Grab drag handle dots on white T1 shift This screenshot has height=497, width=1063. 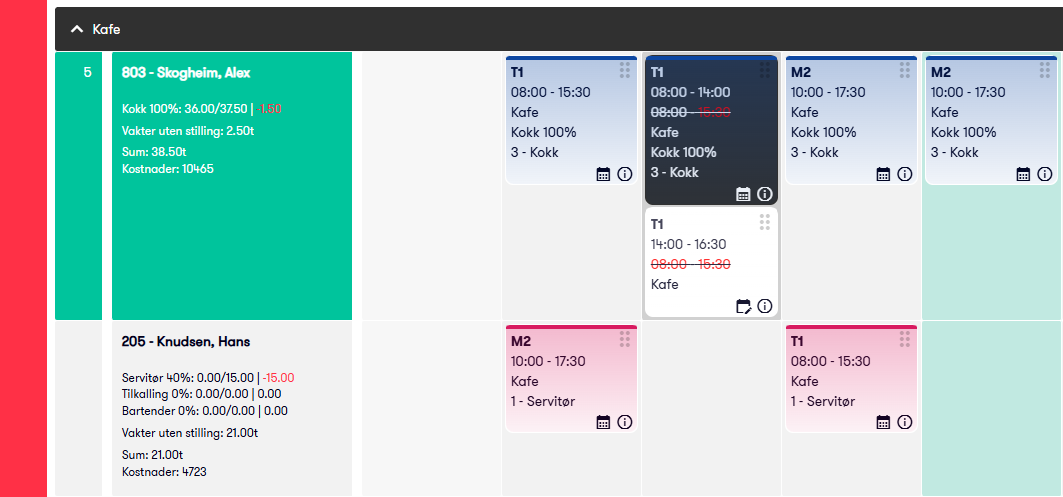(765, 222)
